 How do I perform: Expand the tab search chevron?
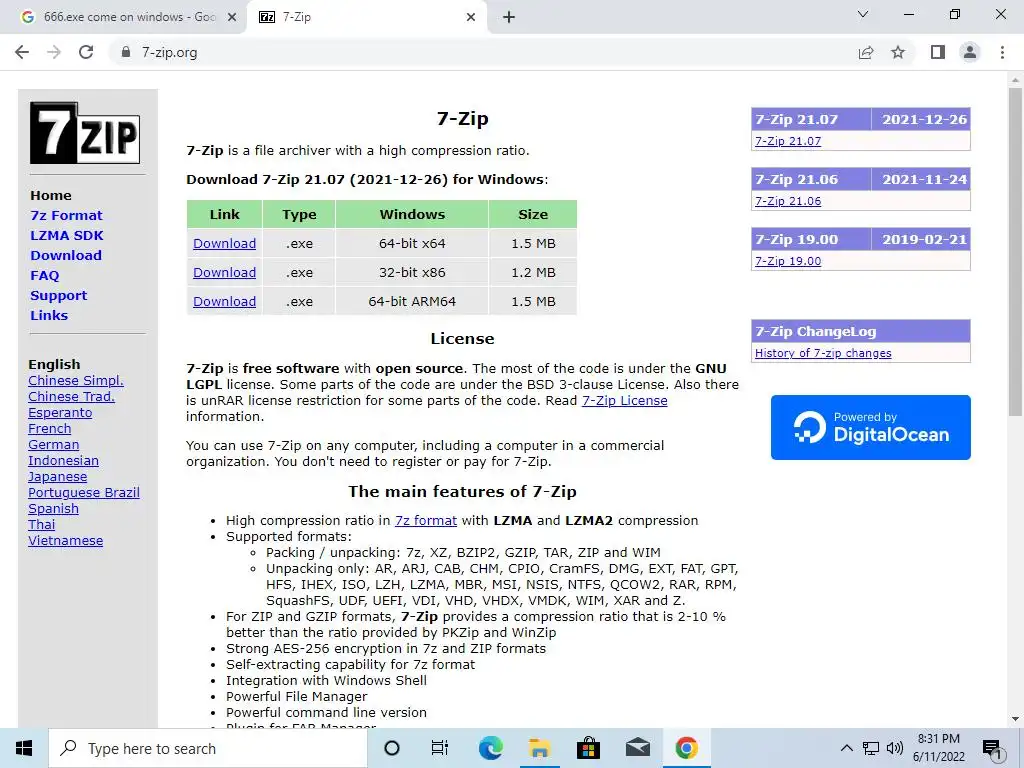pos(863,14)
